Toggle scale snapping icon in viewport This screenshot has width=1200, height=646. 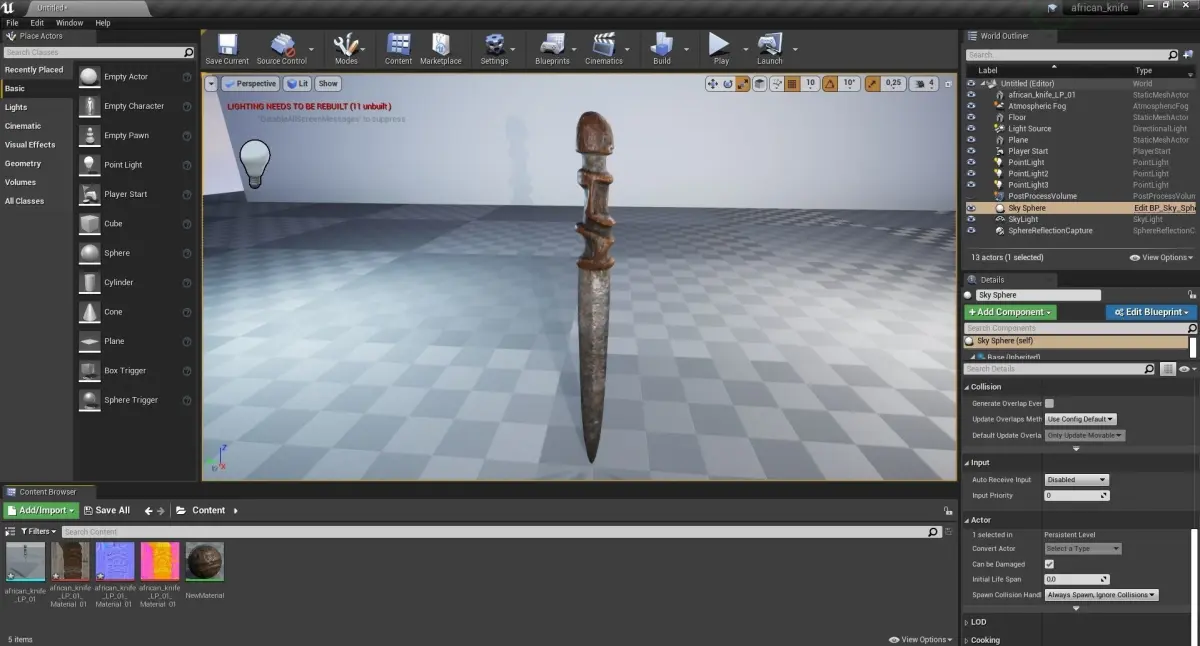(x=873, y=84)
